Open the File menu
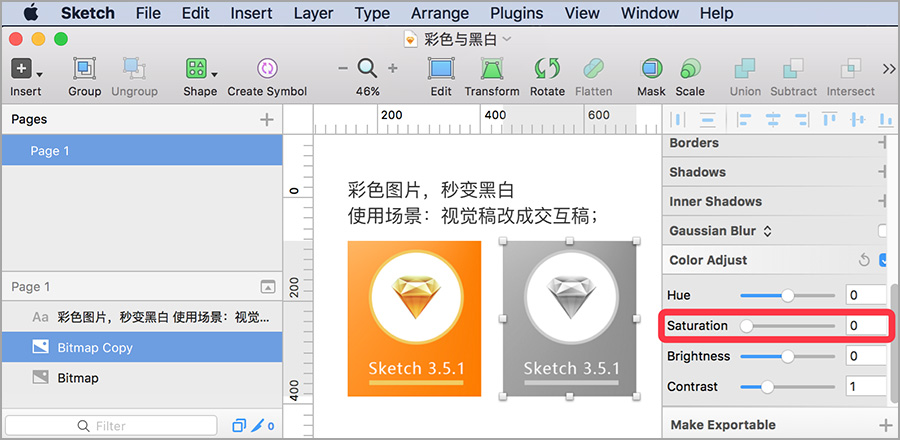The width and height of the screenshot is (900, 440). 148,13
